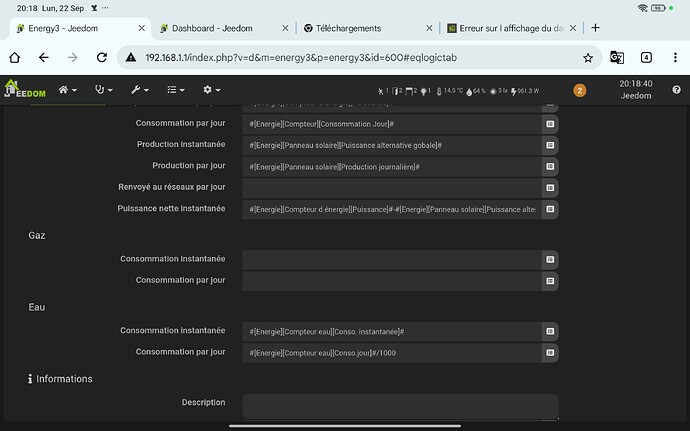Edit the electricity Consommation par jour field
Screen dimensions: 690x431
pos(392,124)
